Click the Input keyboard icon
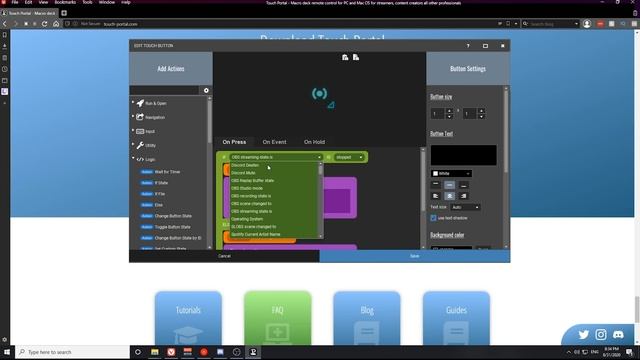Image resolution: width=640 pixels, height=360 pixels. 140,131
